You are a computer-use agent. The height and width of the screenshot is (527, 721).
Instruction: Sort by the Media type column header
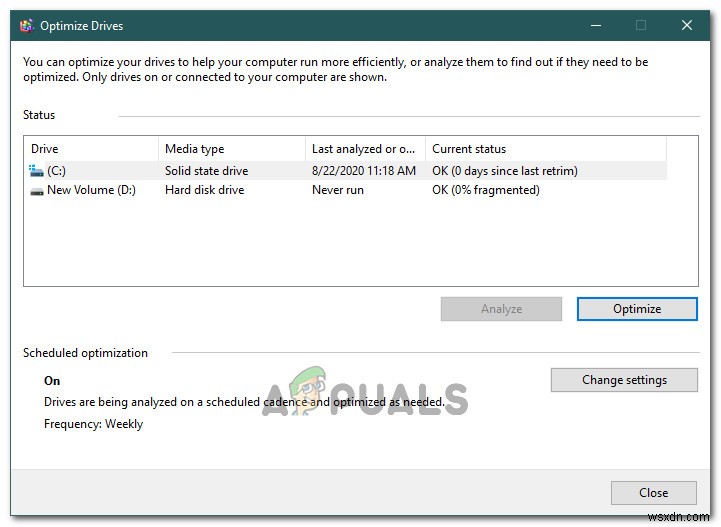(x=232, y=149)
